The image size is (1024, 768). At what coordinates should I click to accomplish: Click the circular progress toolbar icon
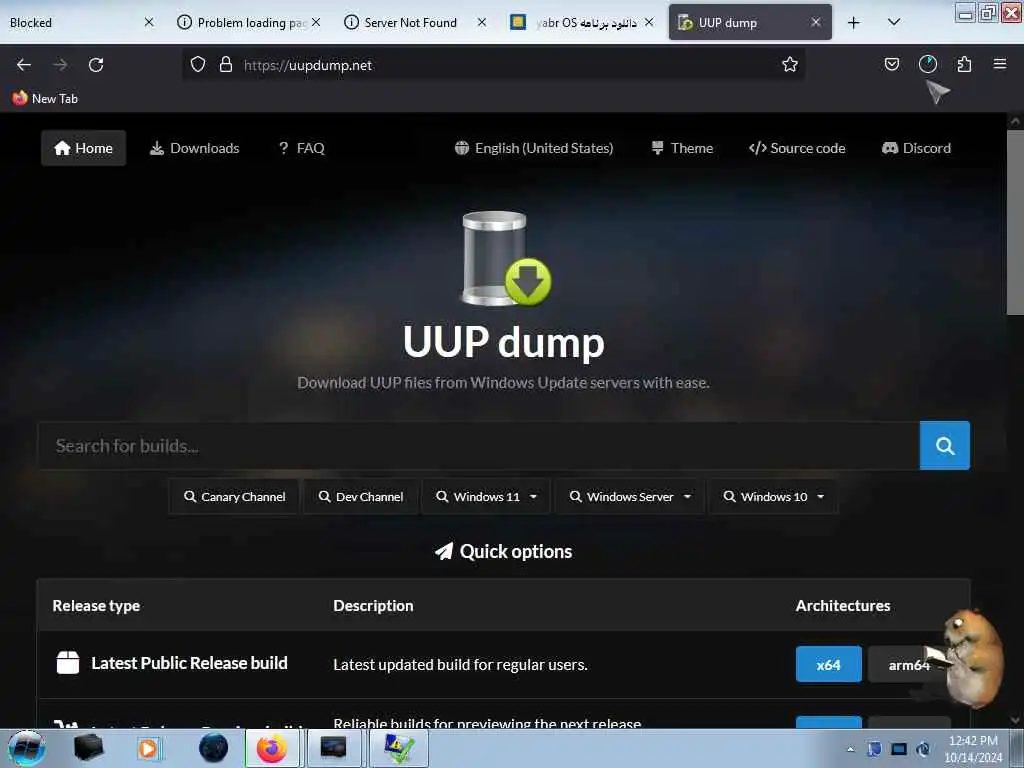[927, 64]
